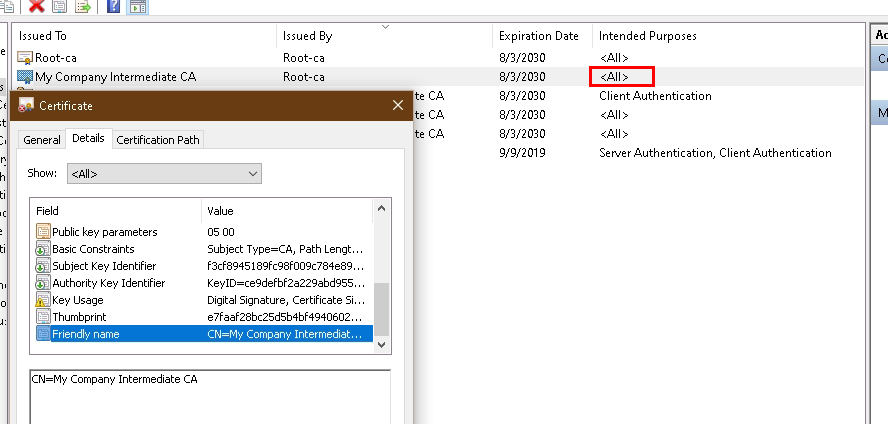Click the Basic Constraints field icon
The width and height of the screenshot is (888, 424).
[43, 249]
